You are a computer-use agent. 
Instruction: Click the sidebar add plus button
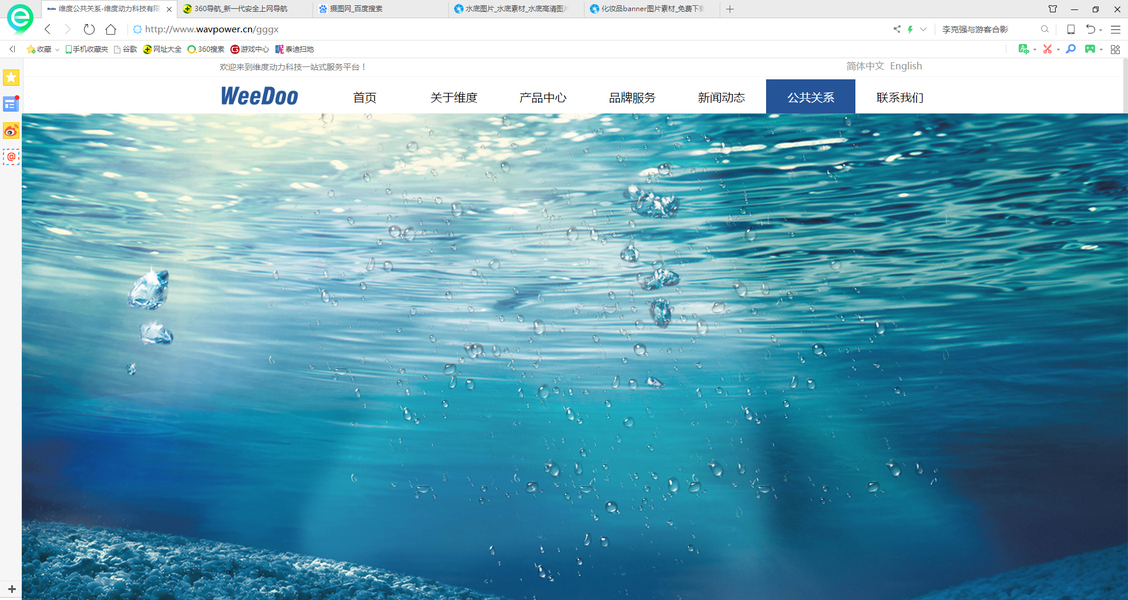click(x=11, y=589)
